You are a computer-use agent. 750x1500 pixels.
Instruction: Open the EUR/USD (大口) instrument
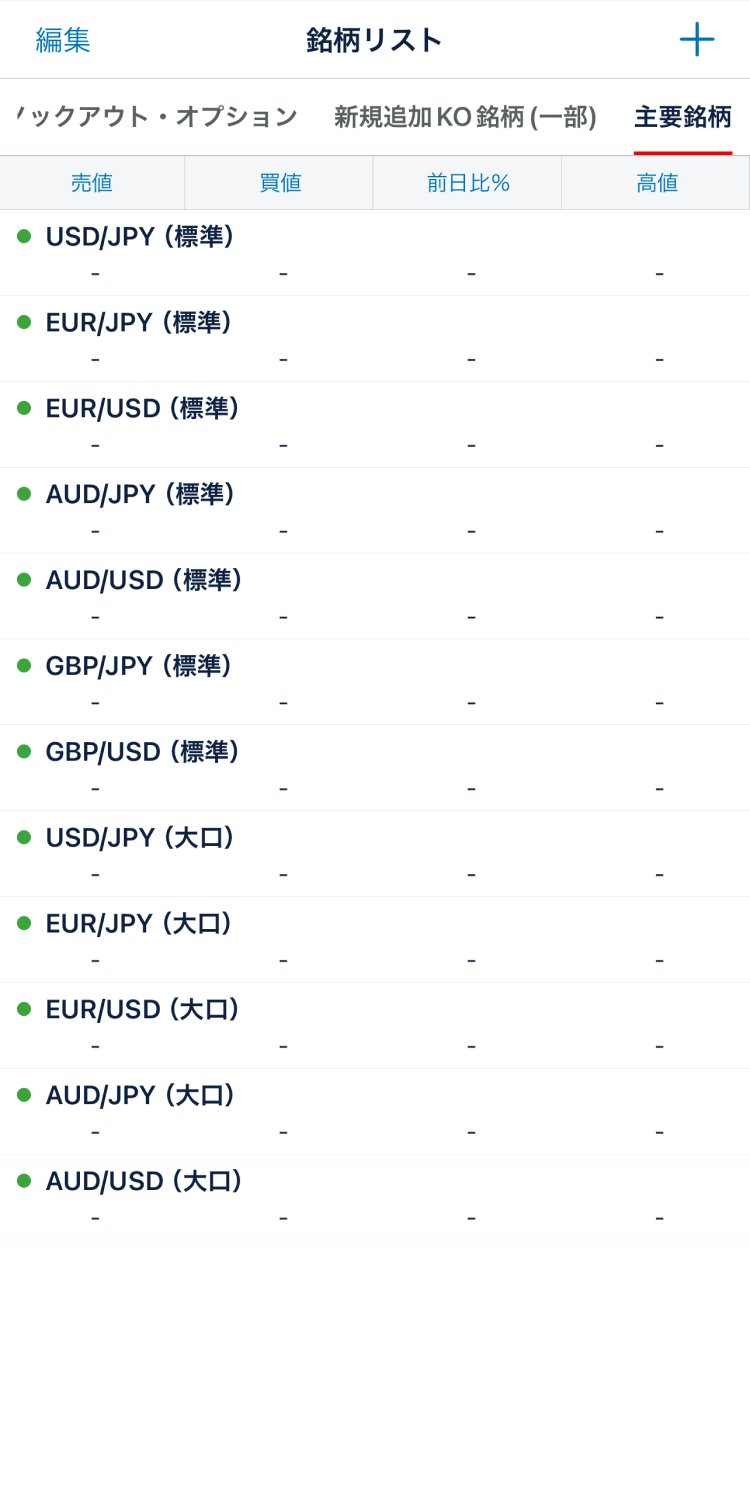point(143,1011)
